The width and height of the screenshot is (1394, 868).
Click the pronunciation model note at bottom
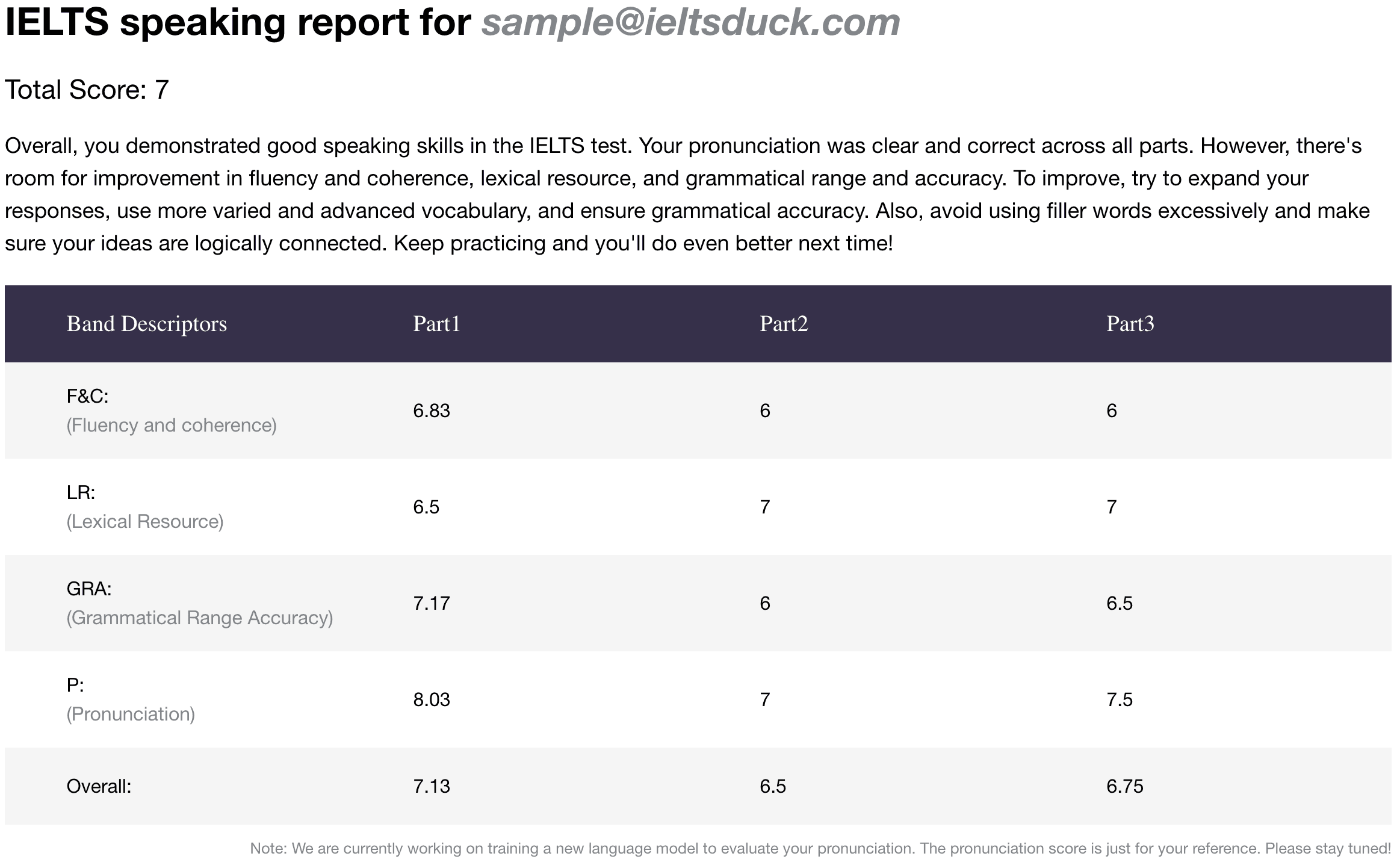820,849
